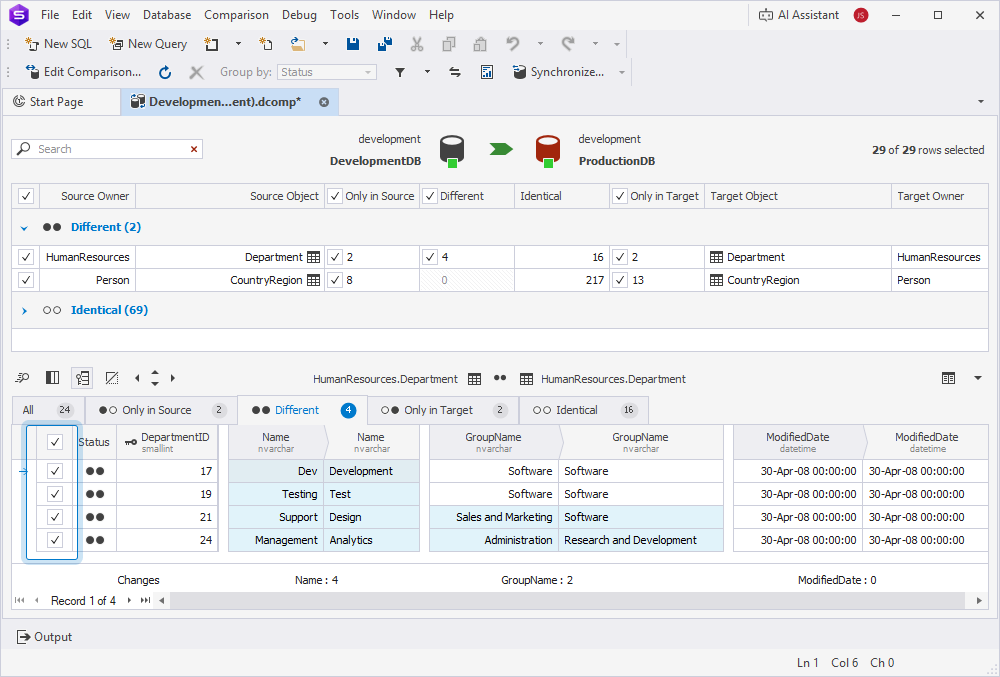Collapse the Different (2) group

[x=24, y=227]
